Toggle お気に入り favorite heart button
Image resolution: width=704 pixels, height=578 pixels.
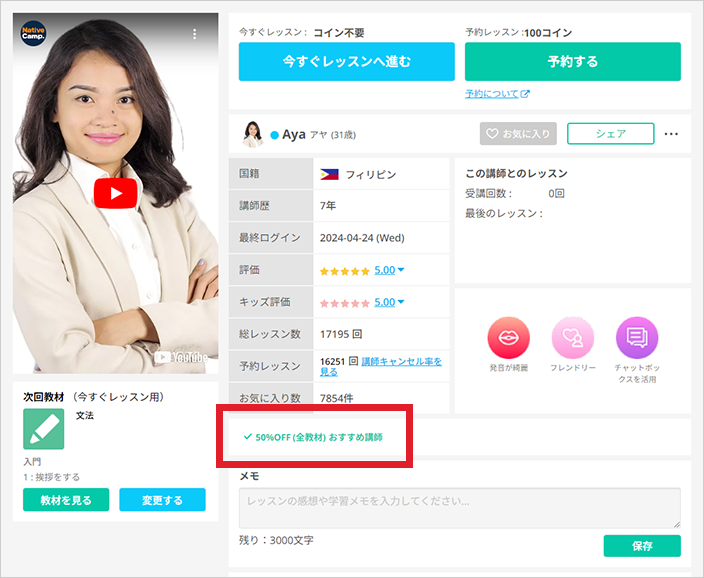tap(517, 134)
